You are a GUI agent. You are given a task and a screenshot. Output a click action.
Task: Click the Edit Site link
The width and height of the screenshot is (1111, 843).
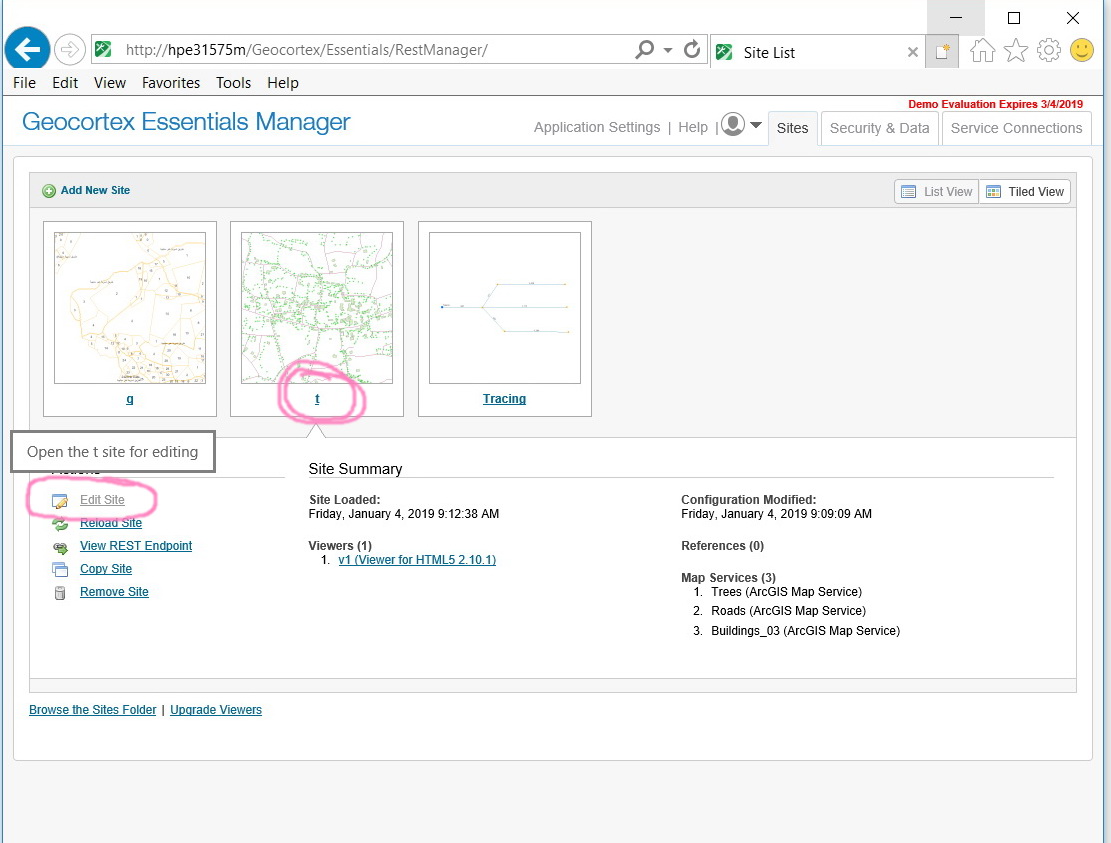[102, 499]
